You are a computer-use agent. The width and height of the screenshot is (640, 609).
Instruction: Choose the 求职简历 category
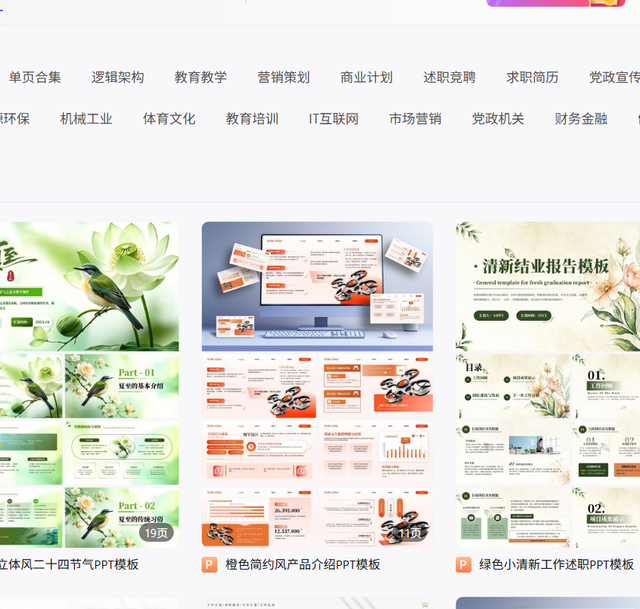(x=532, y=77)
